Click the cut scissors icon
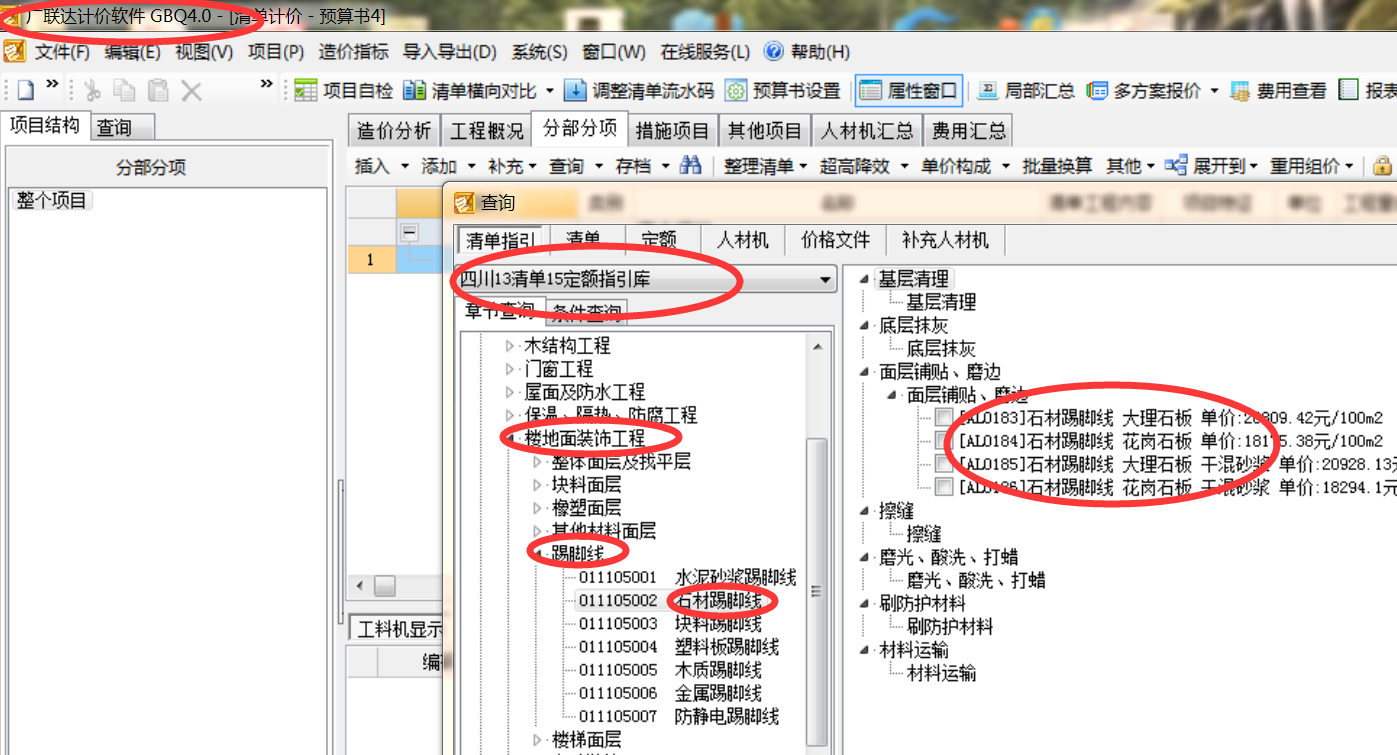The width and height of the screenshot is (1397, 755). pos(92,91)
